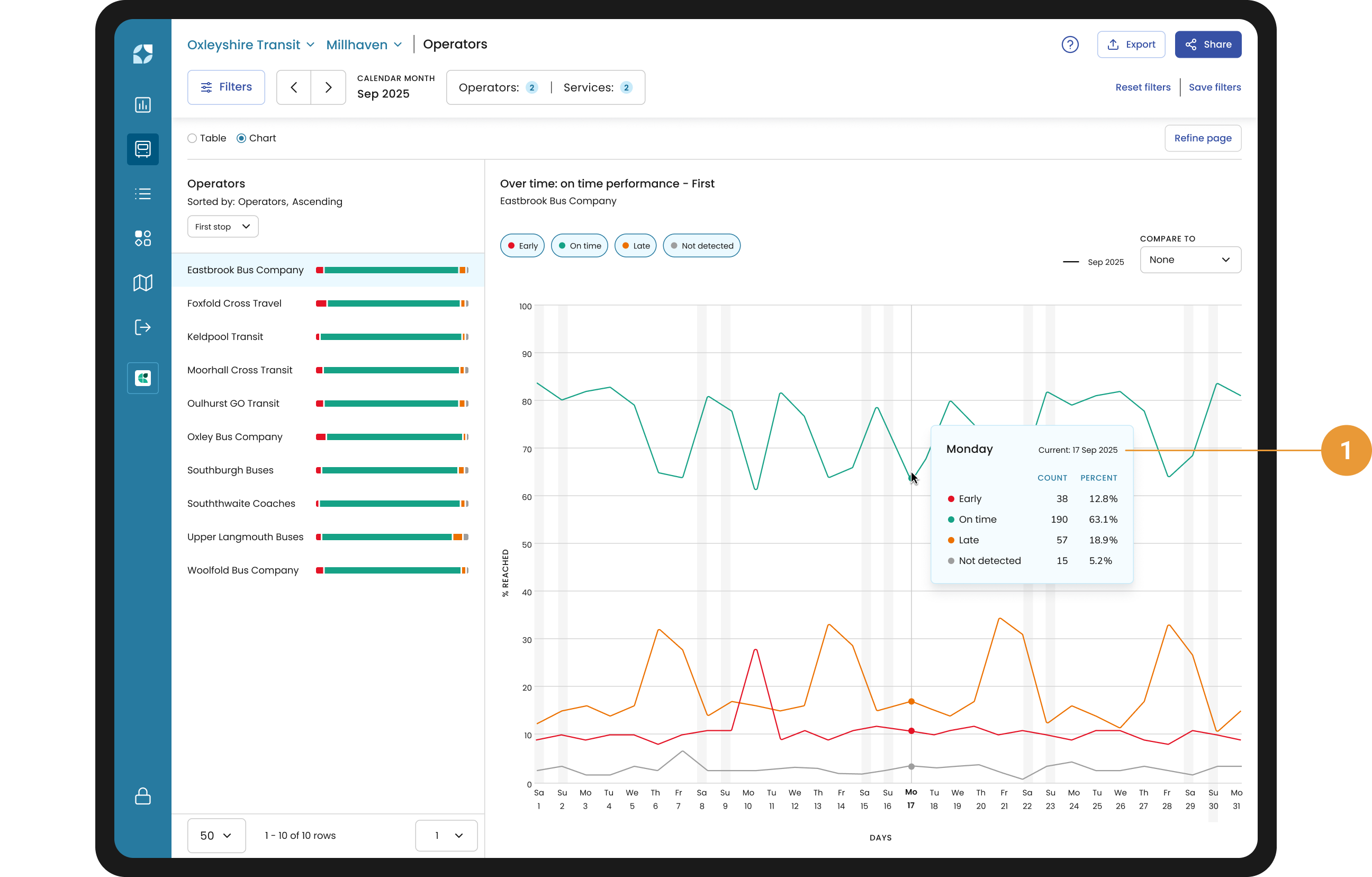The height and width of the screenshot is (877, 1372).
Task: Click the Reset filters link
Action: click(1142, 87)
